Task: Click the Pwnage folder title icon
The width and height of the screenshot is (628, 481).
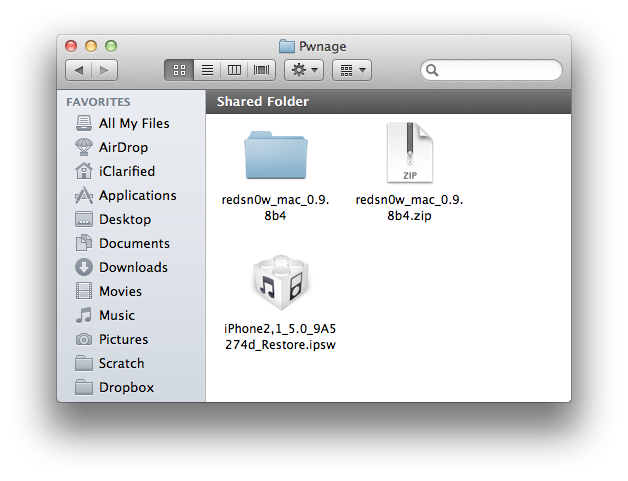Action: click(287, 46)
